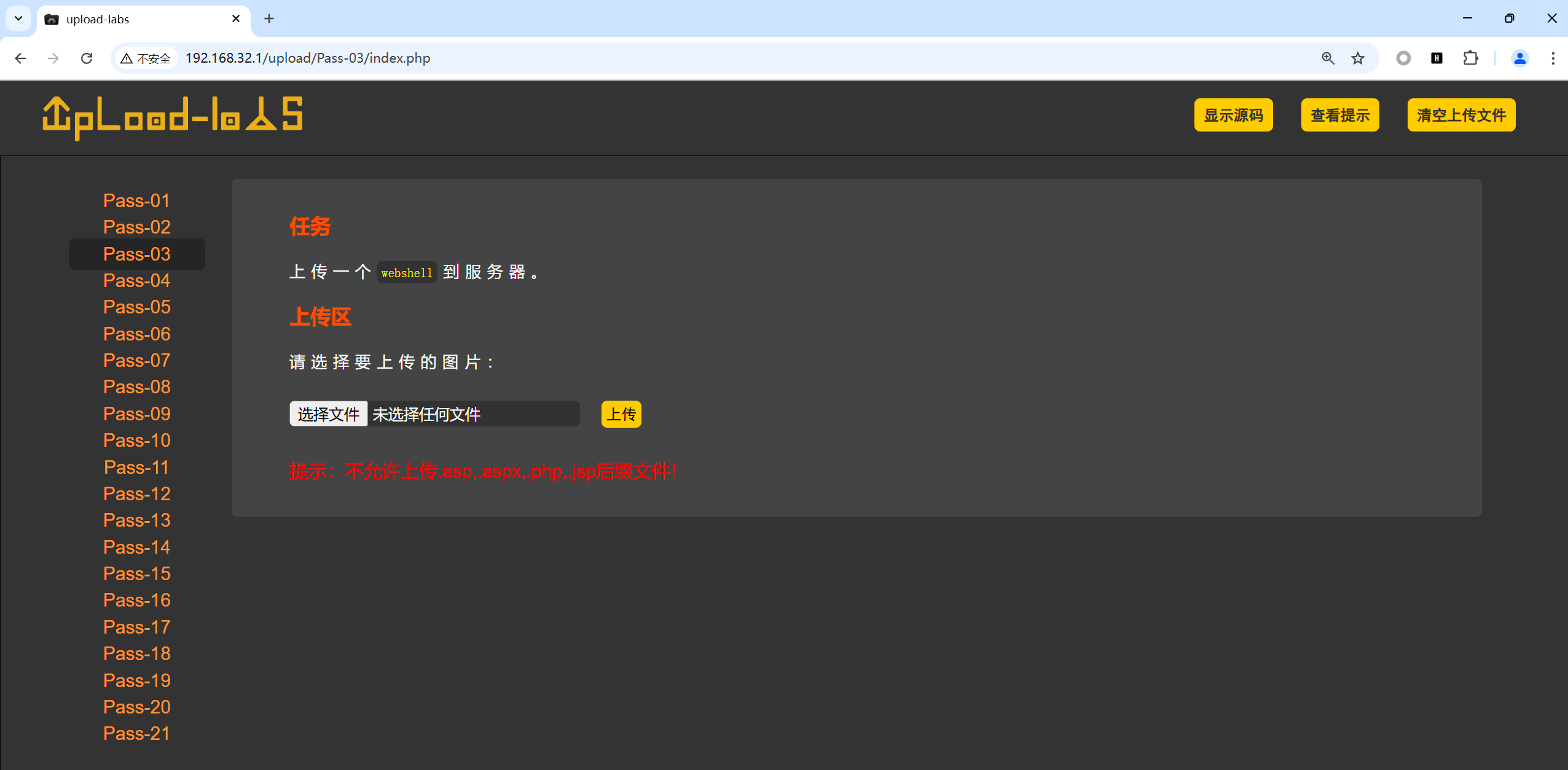This screenshot has height=770, width=1568.
Task: Click the Upload-labs logo
Action: pos(173,117)
